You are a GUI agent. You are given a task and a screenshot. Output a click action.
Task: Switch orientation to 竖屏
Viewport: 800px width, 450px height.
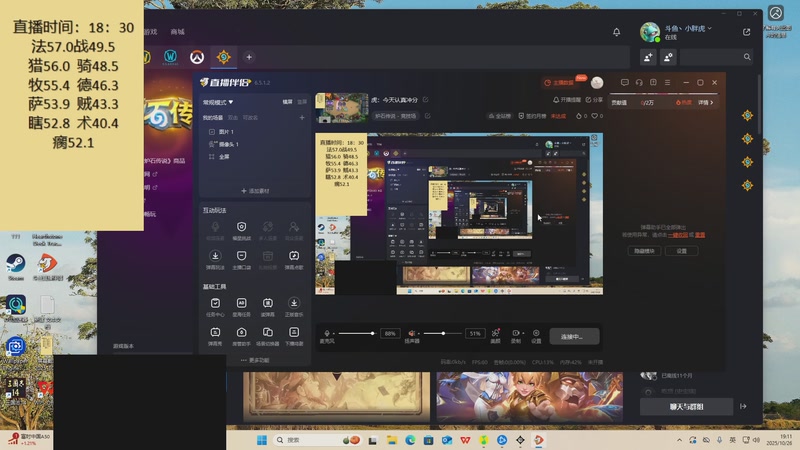[x=302, y=102]
